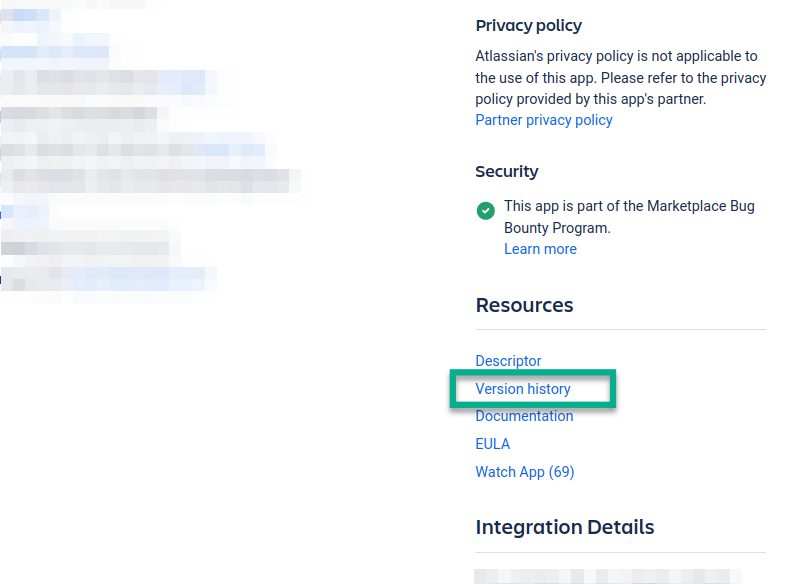This screenshot has width=806, height=584.
Task: Open the Descriptor resource link
Action: (x=508, y=361)
